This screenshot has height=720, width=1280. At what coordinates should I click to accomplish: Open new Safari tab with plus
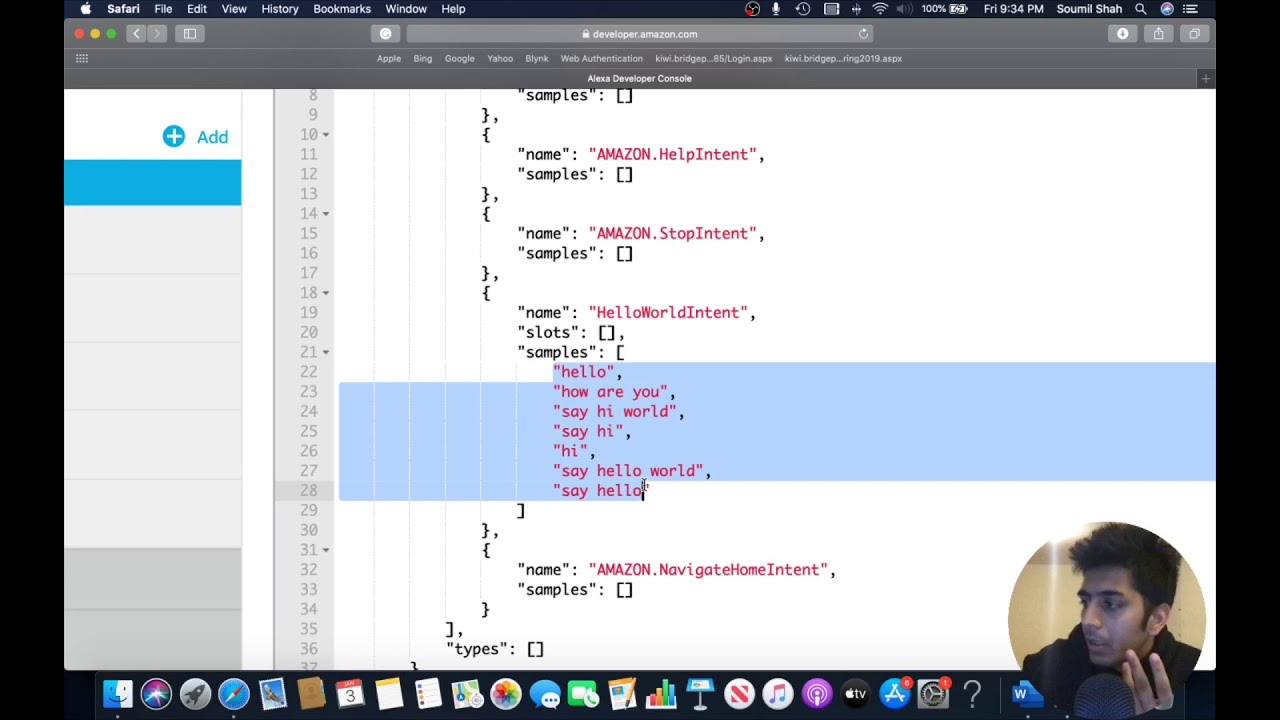pyautogui.click(x=1206, y=78)
